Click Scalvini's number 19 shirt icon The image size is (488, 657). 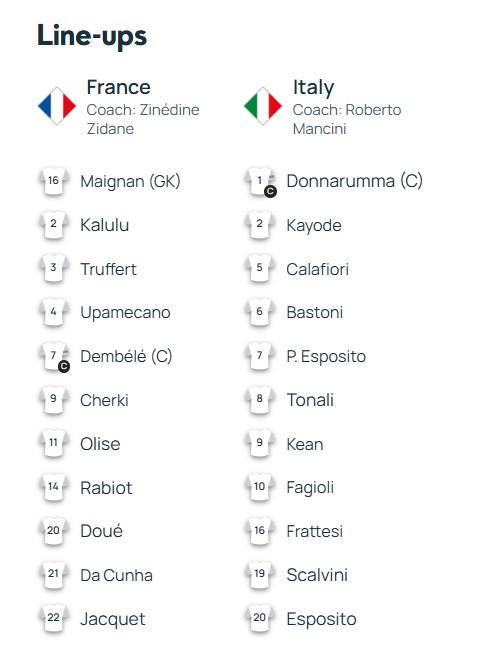tap(259, 574)
